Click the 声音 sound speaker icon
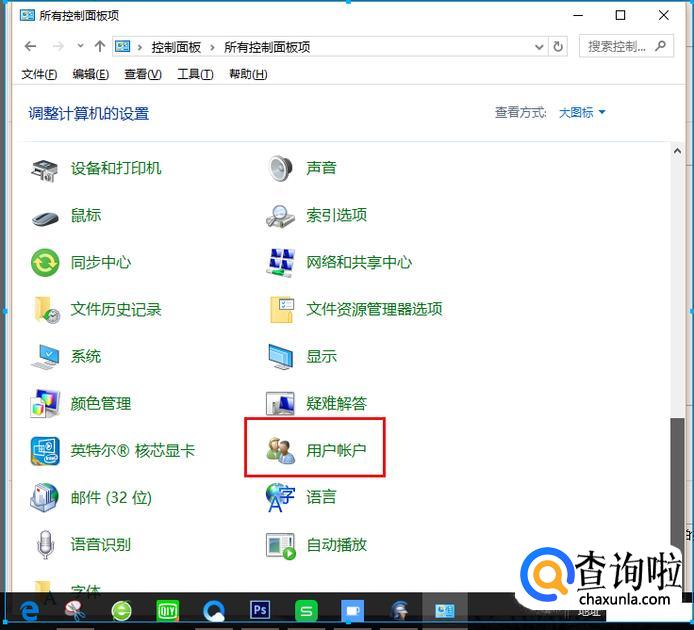 click(281, 168)
